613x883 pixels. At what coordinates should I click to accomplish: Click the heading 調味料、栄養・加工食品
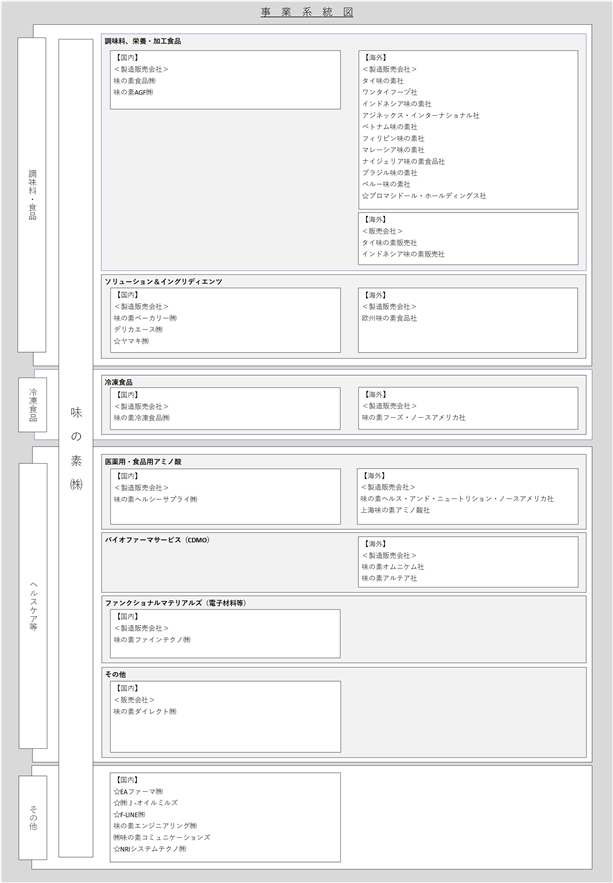142,41
